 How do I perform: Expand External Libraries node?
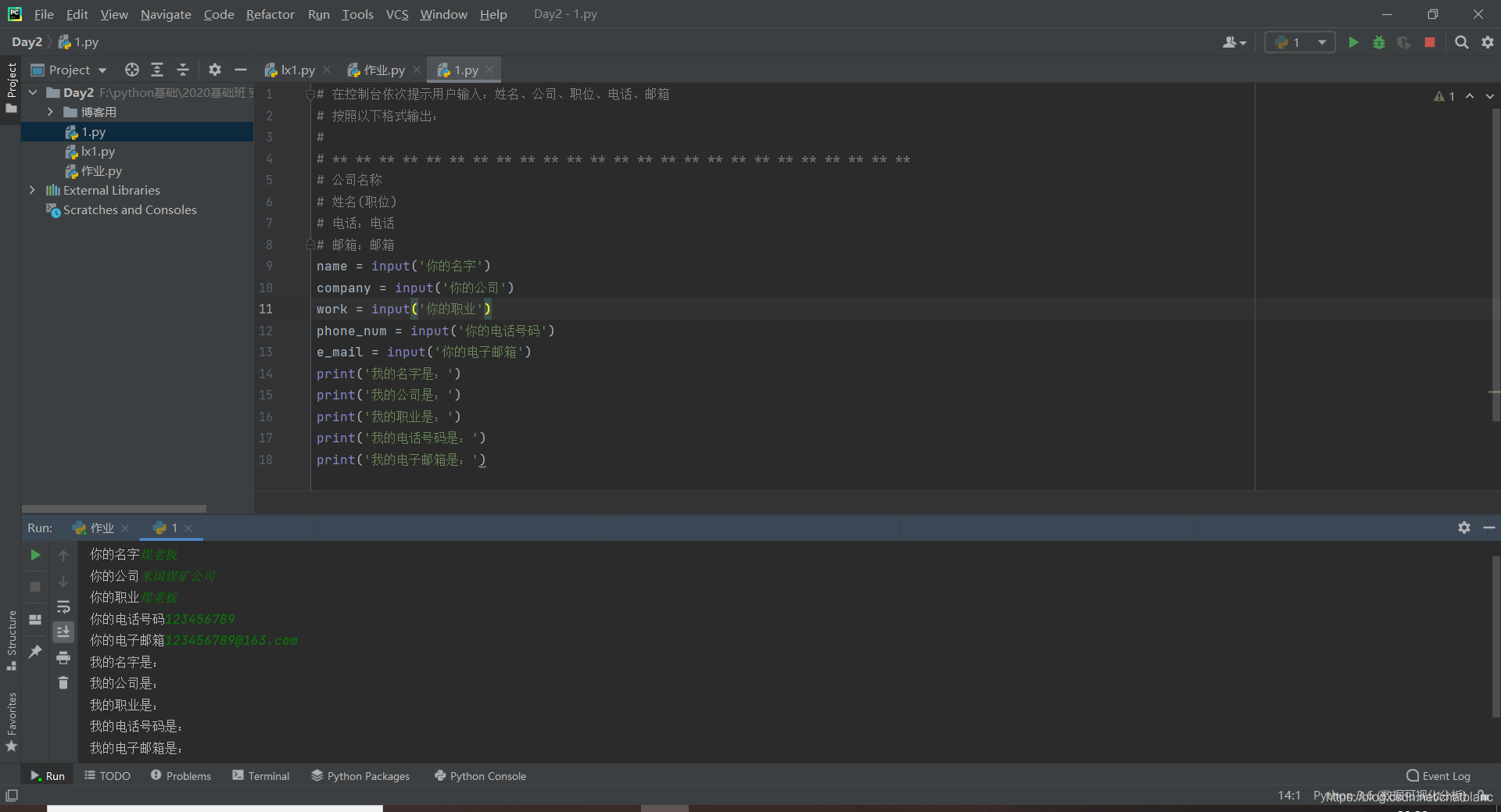(32, 190)
